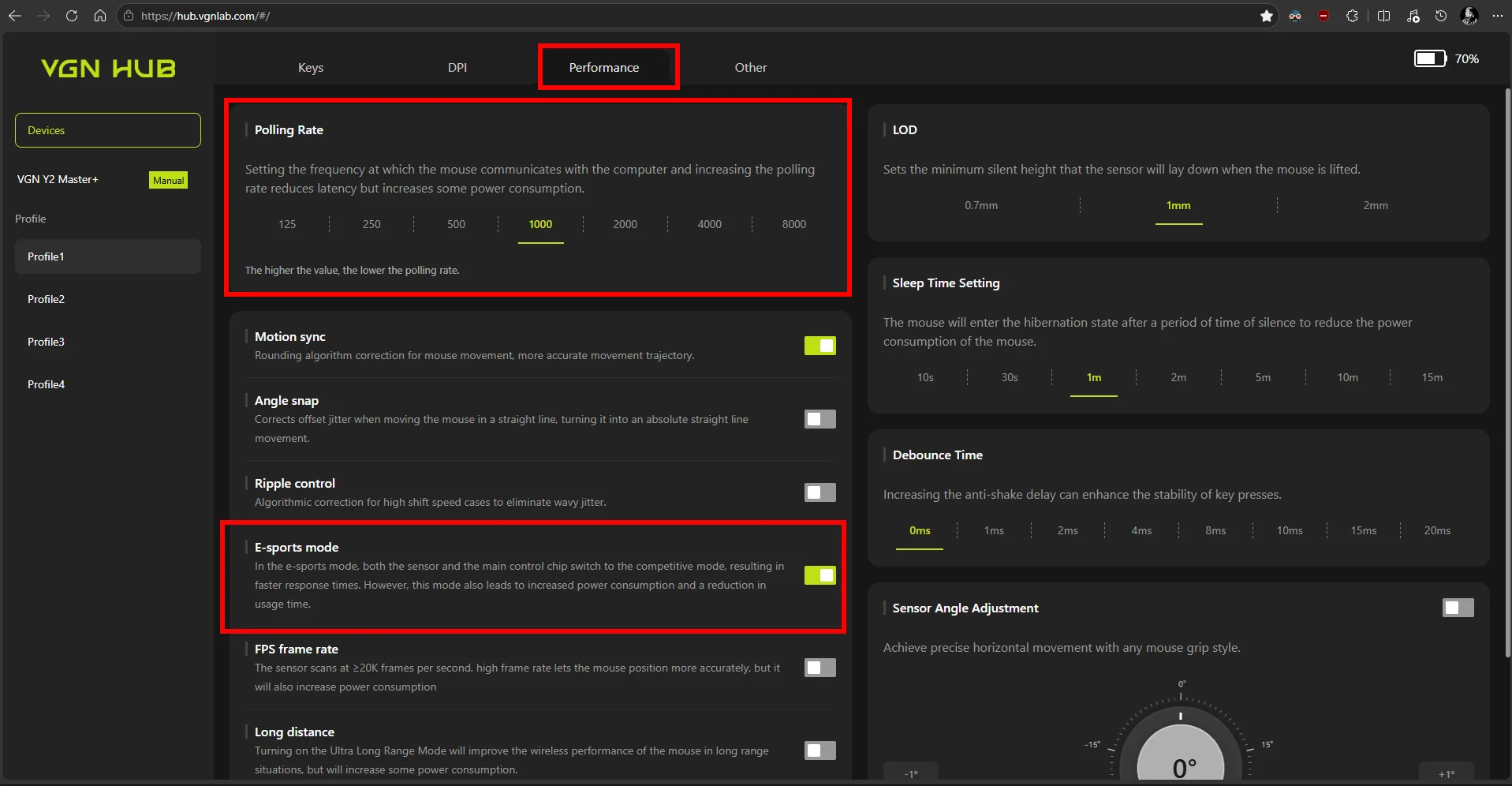This screenshot has height=786, width=1512.
Task: Open the goggles-face extension icon
Action: (x=1295, y=16)
